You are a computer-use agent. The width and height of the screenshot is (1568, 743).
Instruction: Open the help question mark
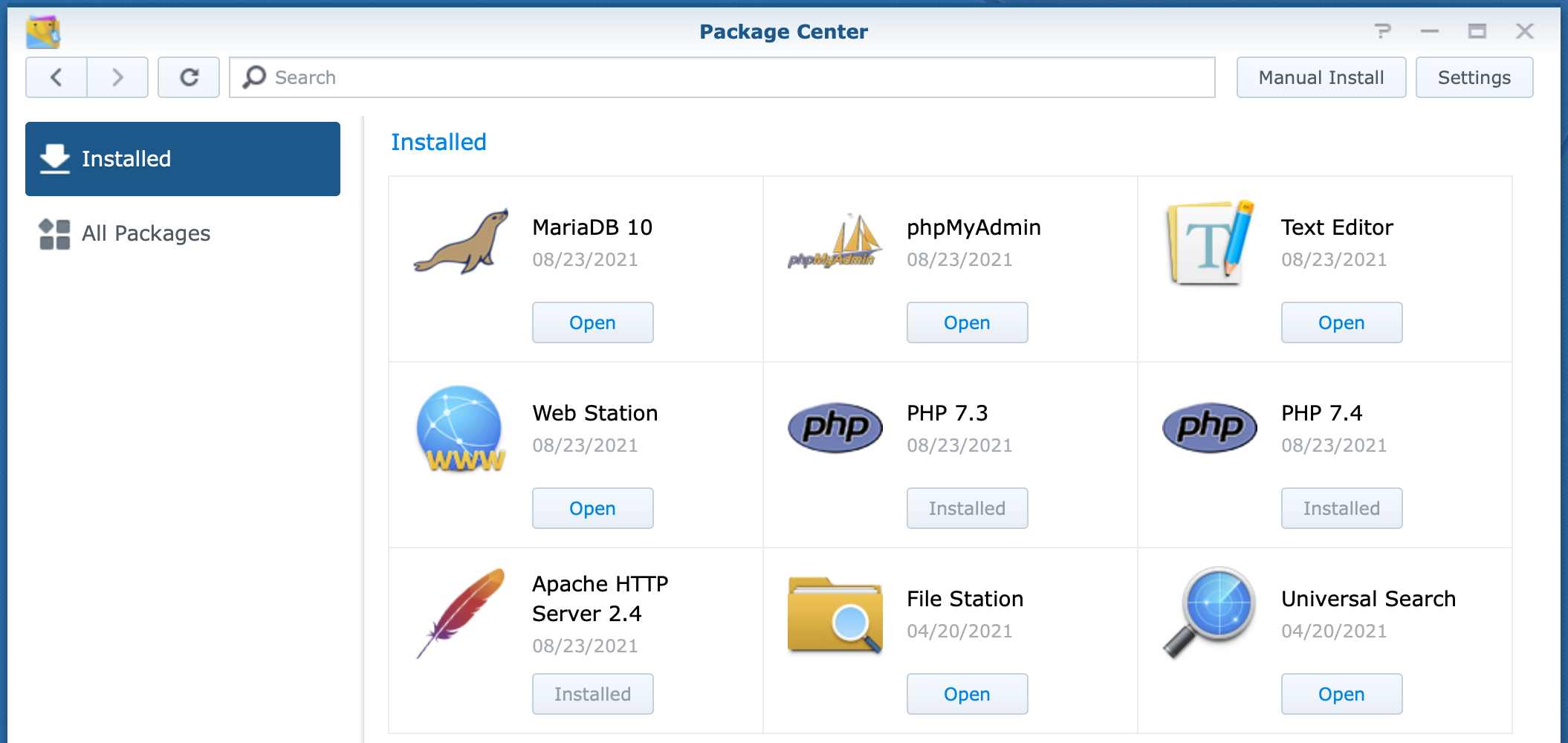point(1382,31)
